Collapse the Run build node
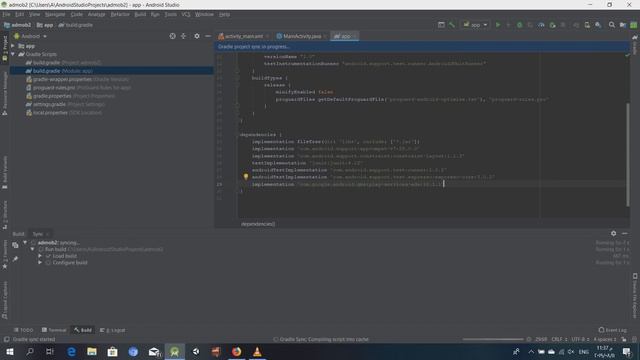This screenshot has height=360, width=640. 33,249
